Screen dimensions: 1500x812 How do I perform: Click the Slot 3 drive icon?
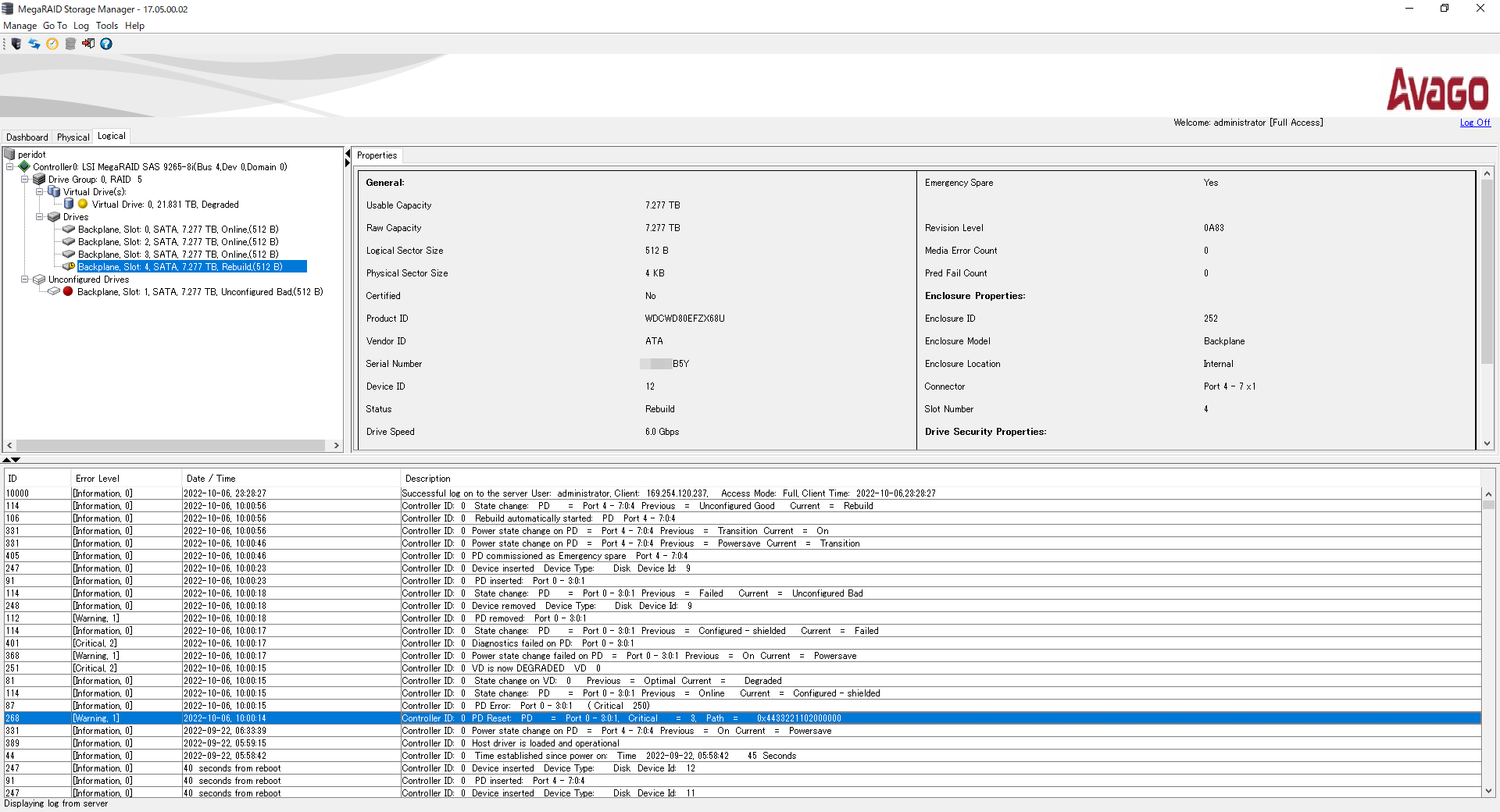tap(69, 255)
